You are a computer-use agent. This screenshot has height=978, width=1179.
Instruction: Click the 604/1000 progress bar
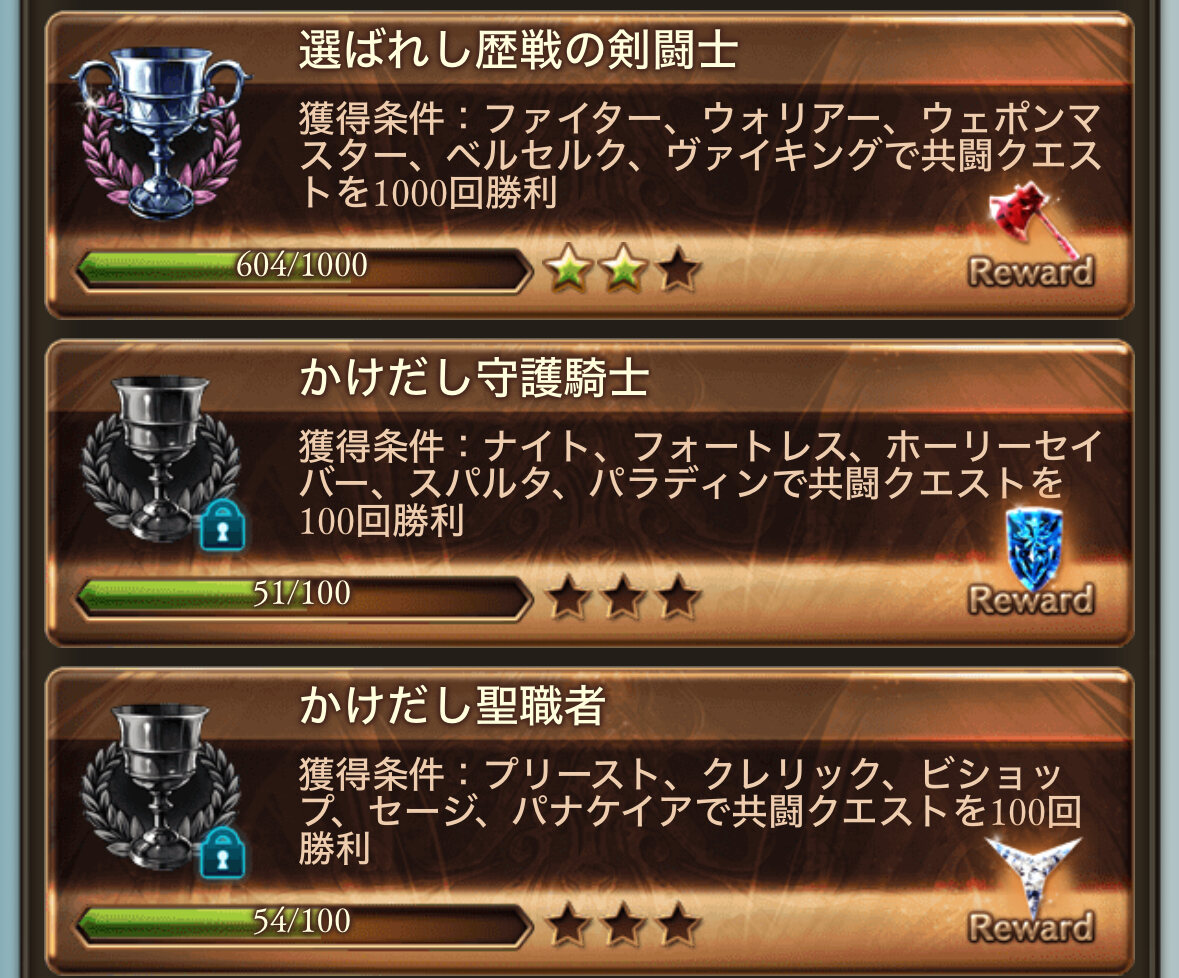[303, 268]
